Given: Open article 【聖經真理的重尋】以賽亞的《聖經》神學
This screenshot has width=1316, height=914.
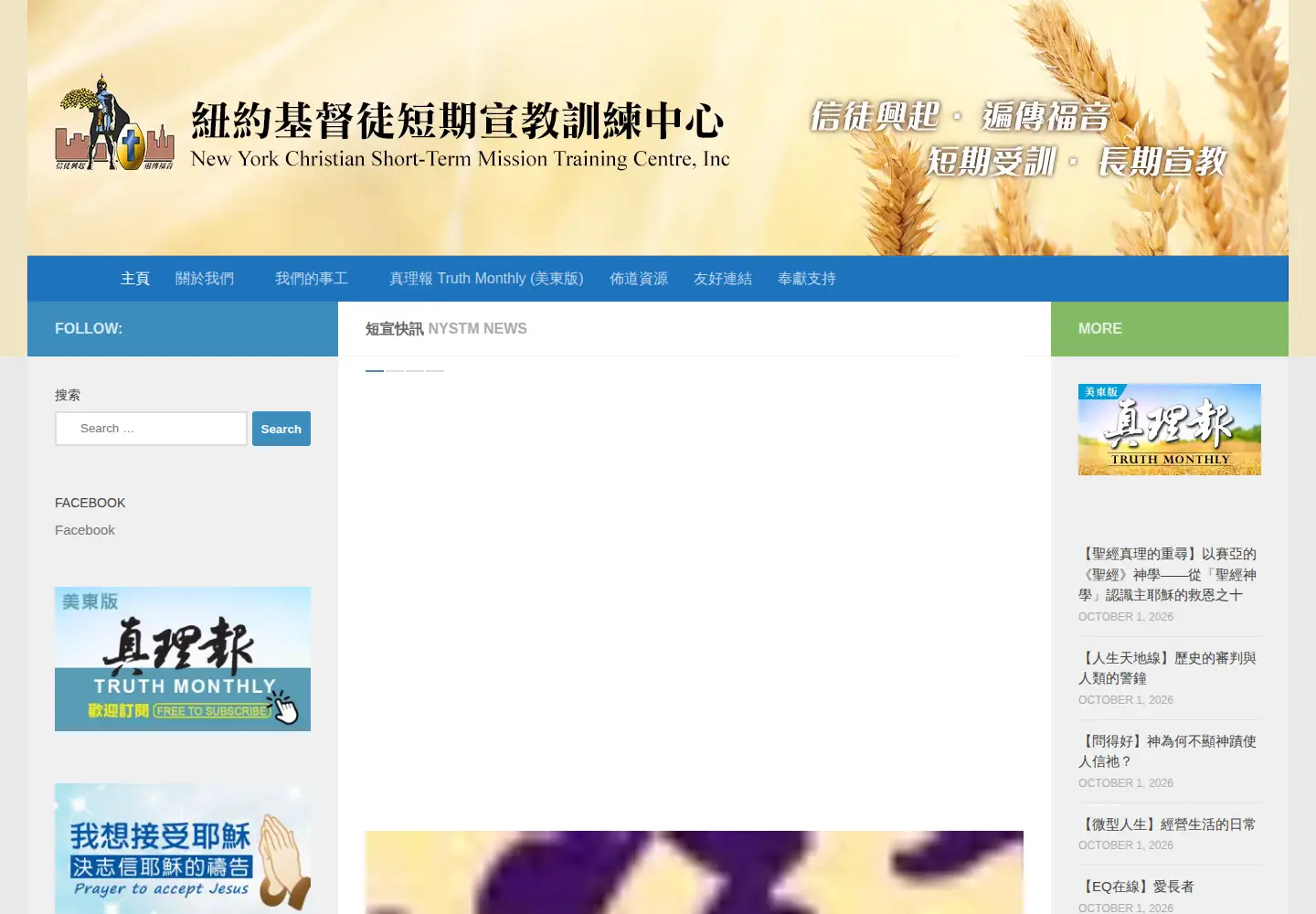Looking at the screenshot, I should pos(1168,574).
